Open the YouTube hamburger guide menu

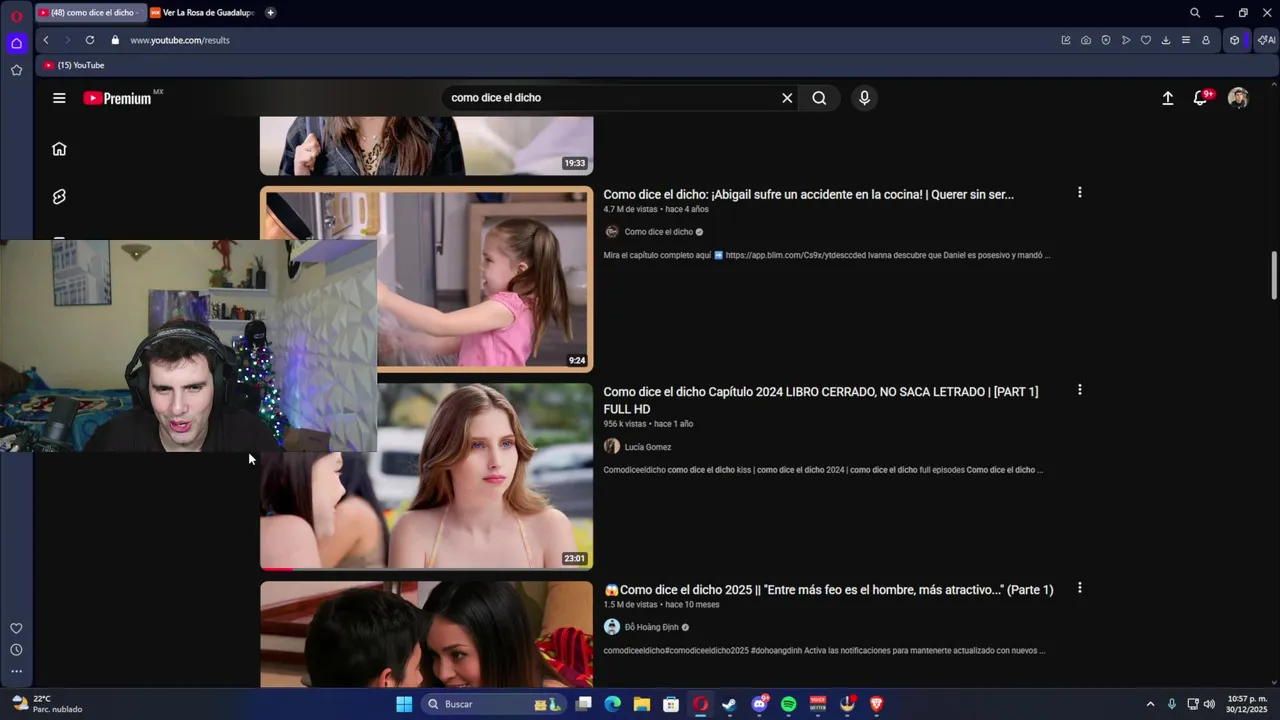[59, 98]
